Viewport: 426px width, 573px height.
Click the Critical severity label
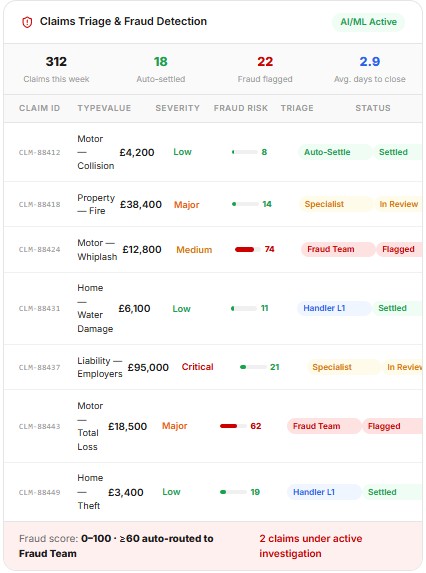point(198,367)
